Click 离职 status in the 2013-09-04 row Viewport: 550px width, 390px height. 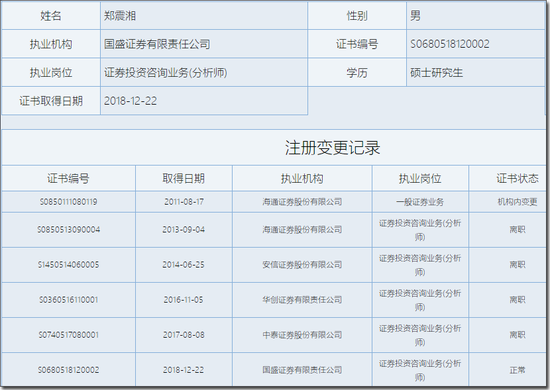click(517, 230)
